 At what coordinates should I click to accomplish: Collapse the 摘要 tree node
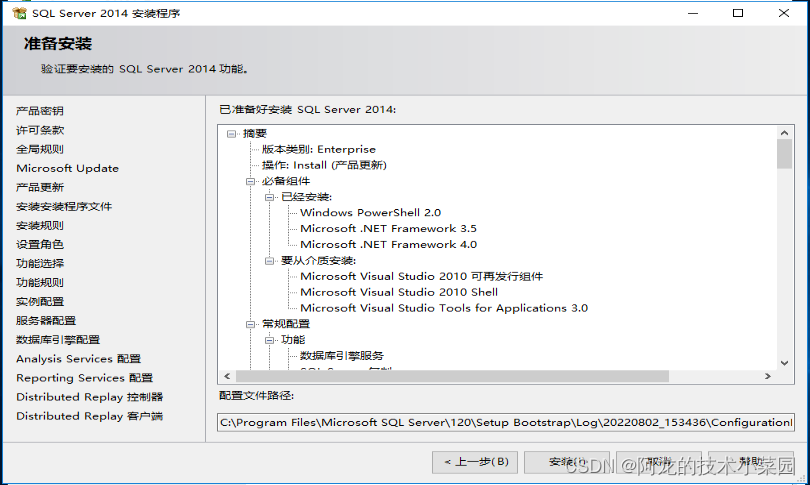click(x=231, y=134)
